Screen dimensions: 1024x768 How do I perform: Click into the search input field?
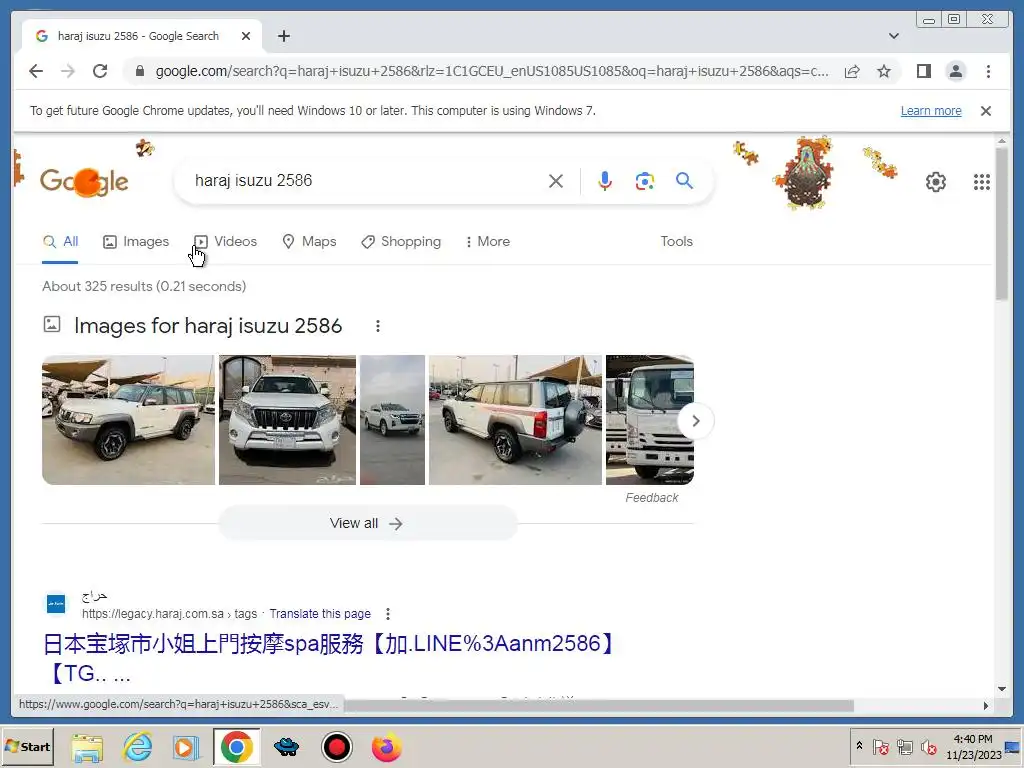366,181
